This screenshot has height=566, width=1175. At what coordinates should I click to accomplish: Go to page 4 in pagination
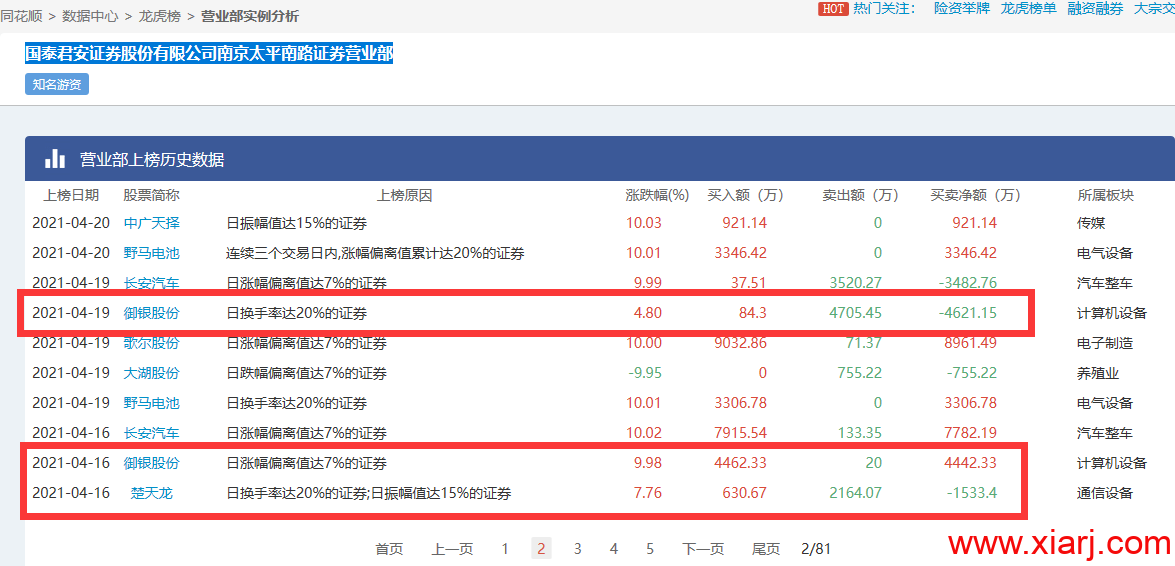click(x=614, y=549)
